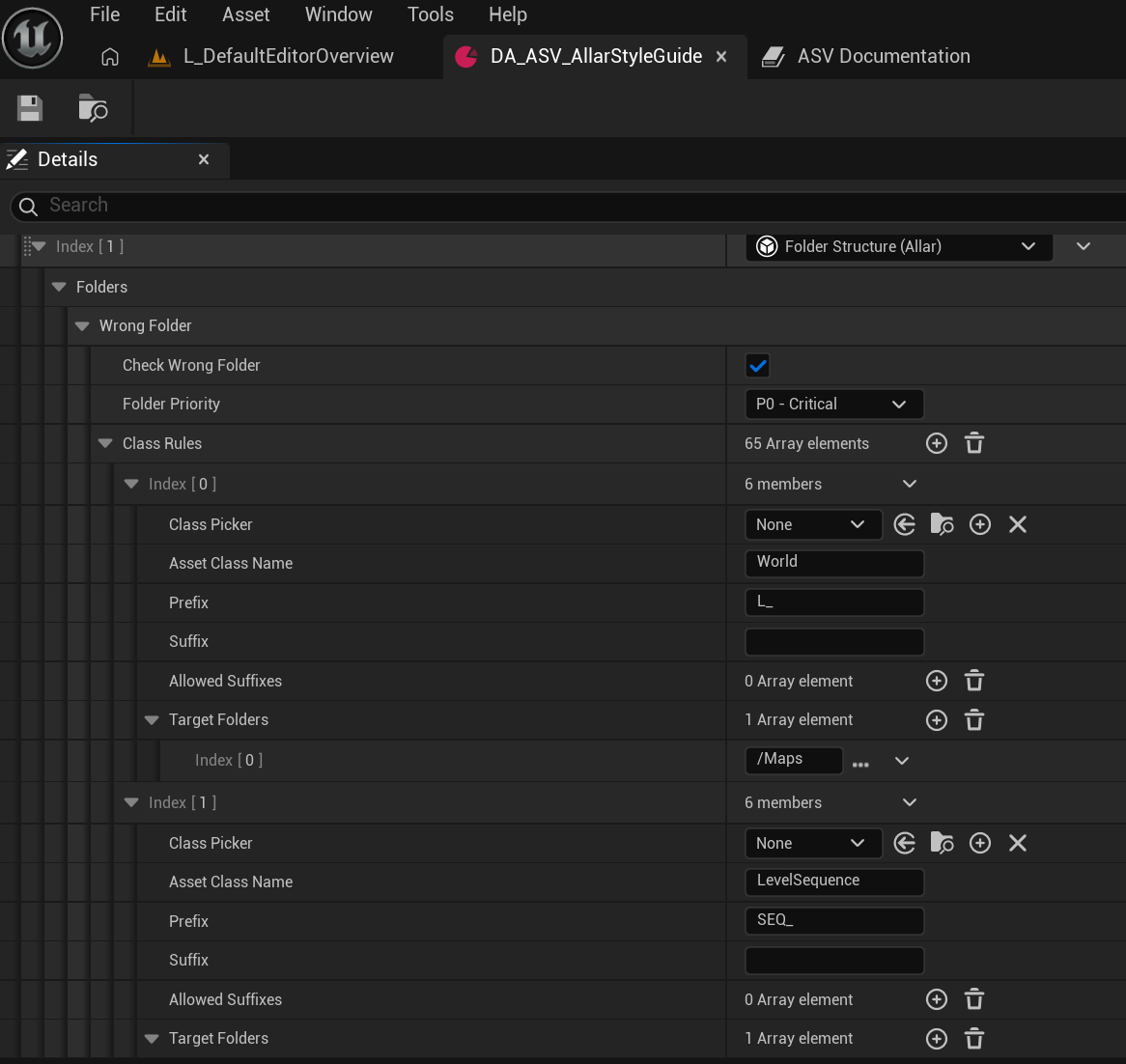Browse to class for Index 0 Class Picker

click(943, 525)
